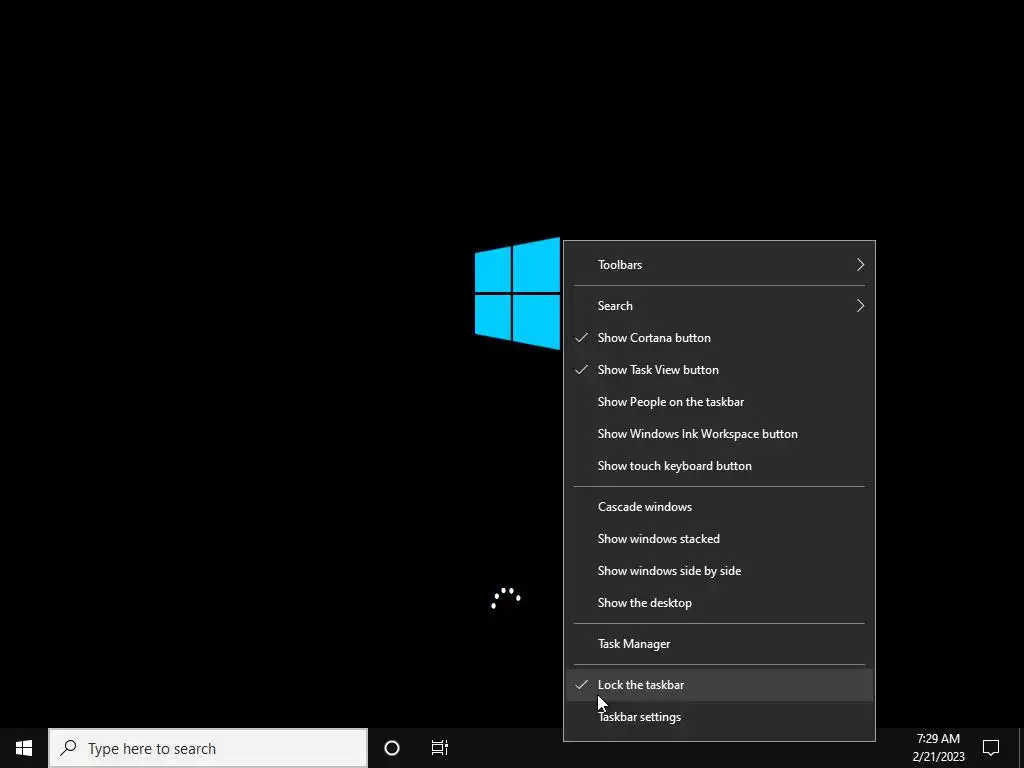Open the Action Center notifications icon

pos(991,748)
